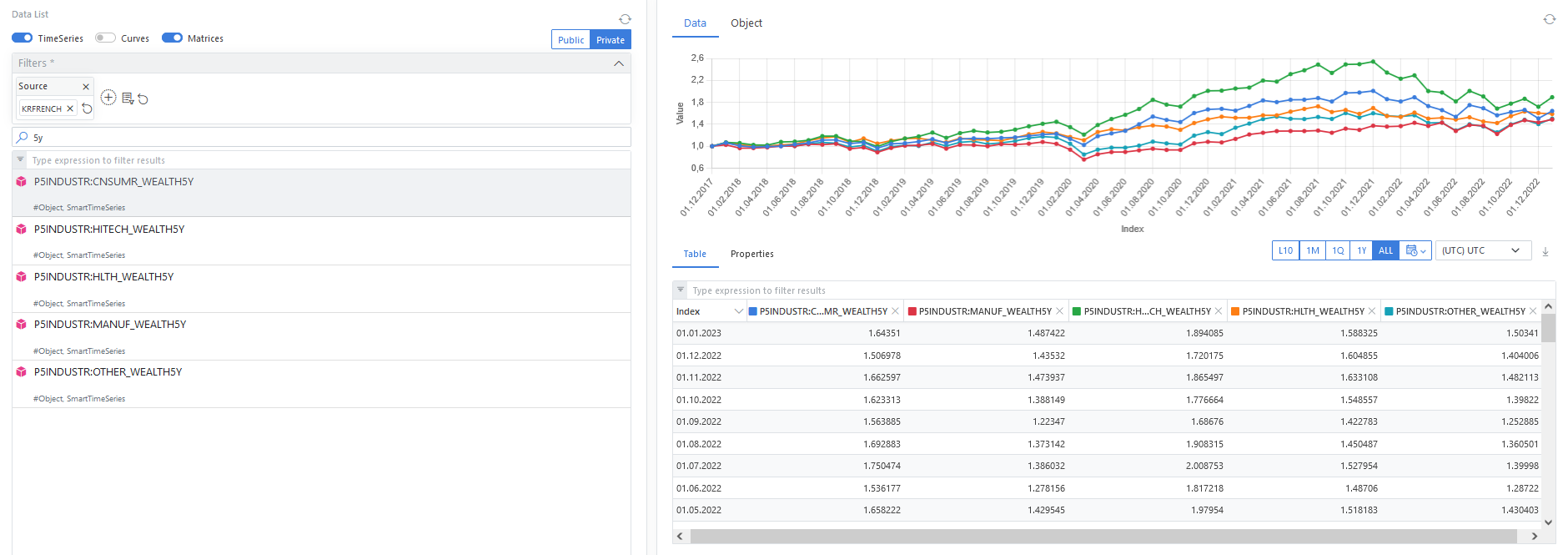This screenshot has width=1568, height=555.
Task: Refresh the Data List panel
Action: pyautogui.click(x=625, y=19)
